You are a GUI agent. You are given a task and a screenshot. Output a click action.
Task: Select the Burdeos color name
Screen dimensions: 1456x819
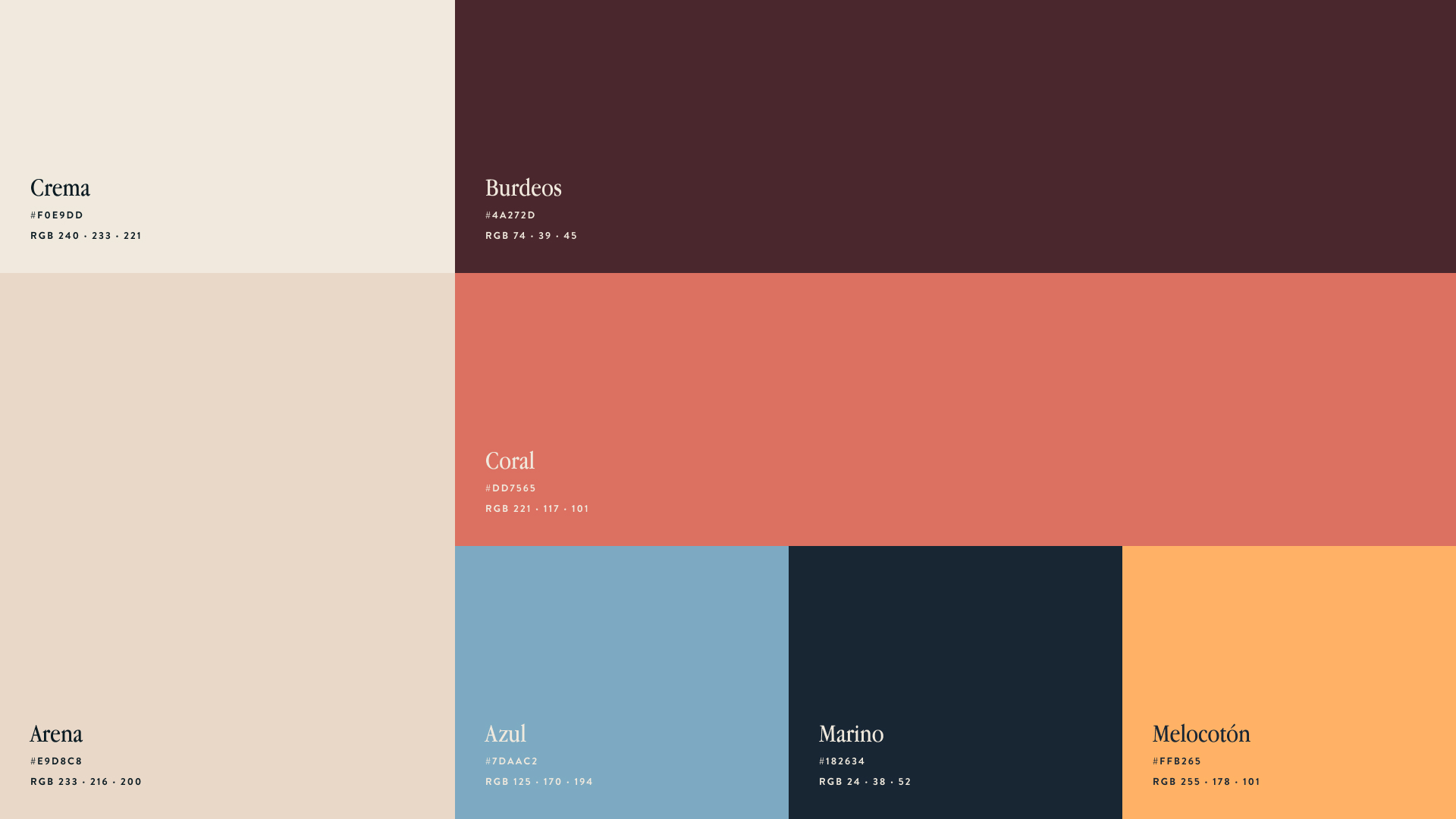click(x=523, y=188)
